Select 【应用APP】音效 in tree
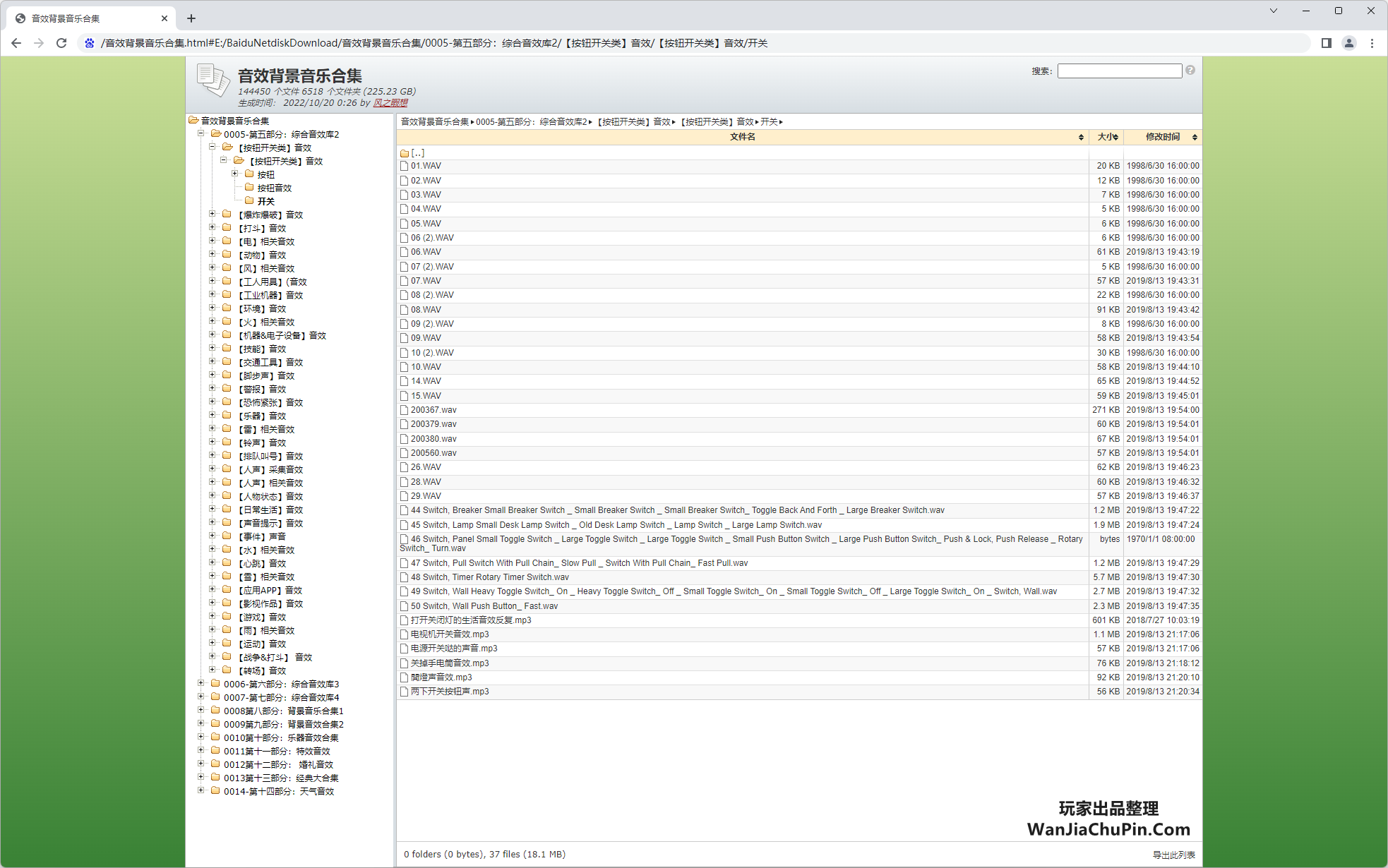Image resolution: width=1388 pixels, height=868 pixels. click(x=269, y=591)
